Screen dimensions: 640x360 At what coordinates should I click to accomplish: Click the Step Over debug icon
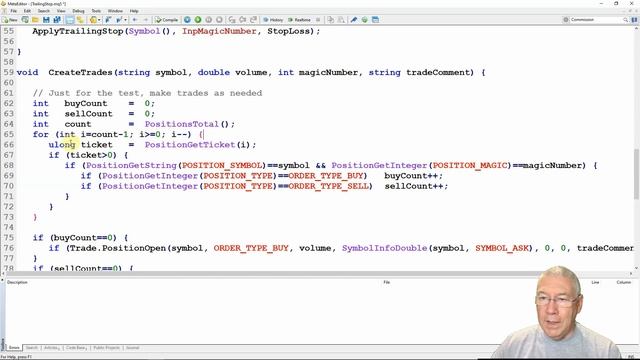point(242,20)
